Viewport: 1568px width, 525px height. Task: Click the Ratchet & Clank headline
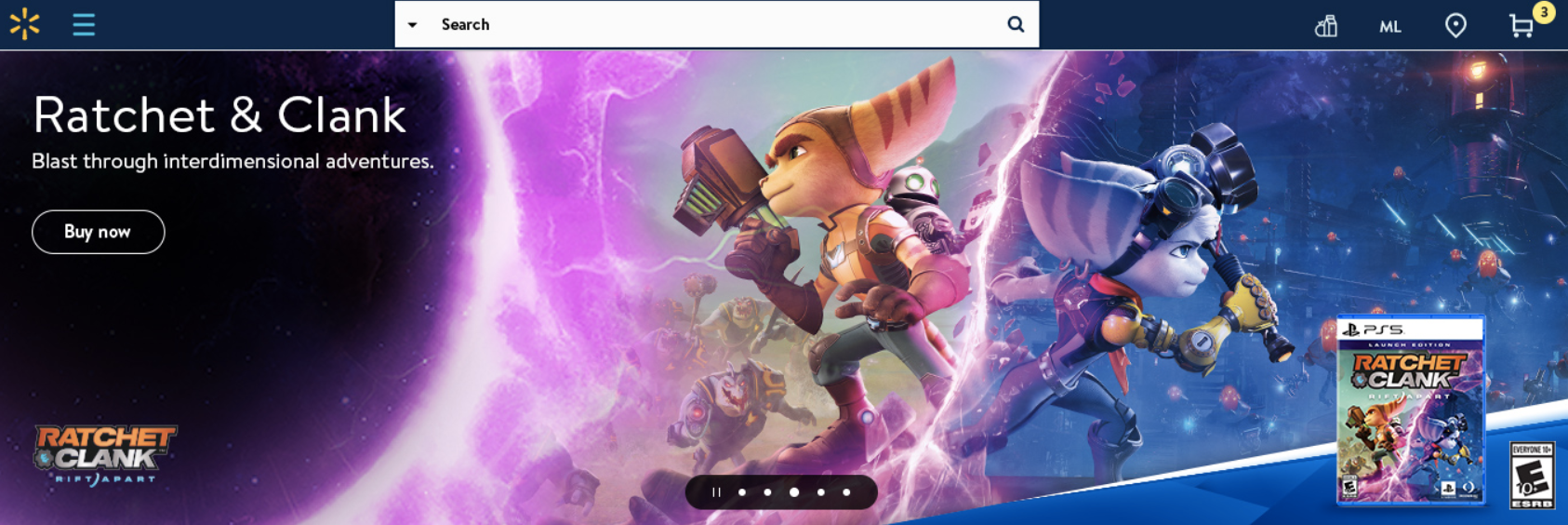(219, 115)
